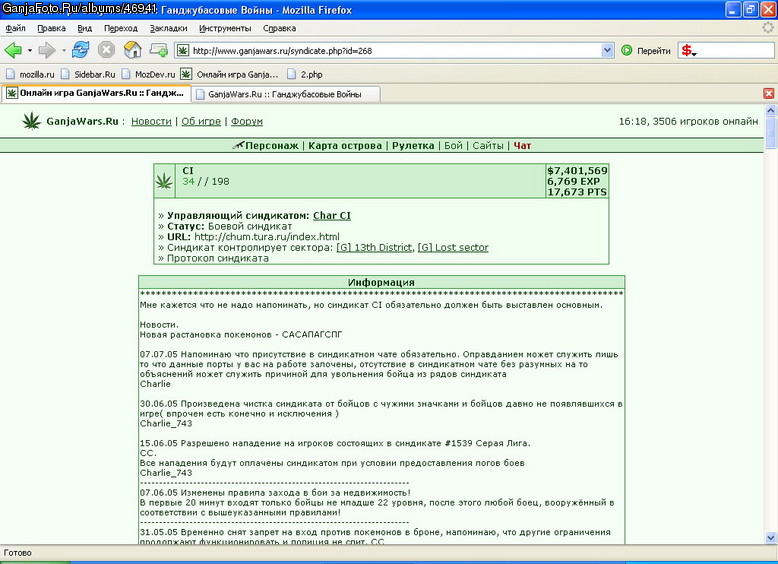Screen dimensions: 778x564
Task: Open the red Чат link
Action: pos(522,146)
